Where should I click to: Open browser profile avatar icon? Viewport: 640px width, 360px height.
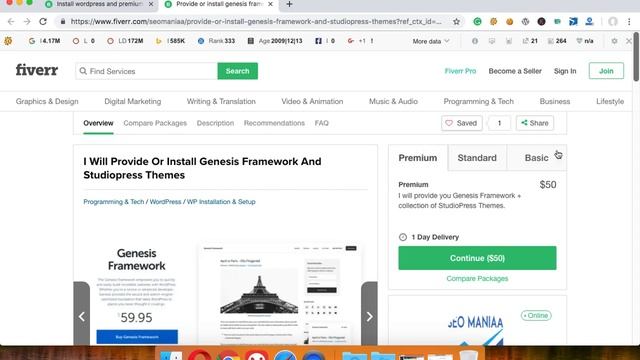613,22
